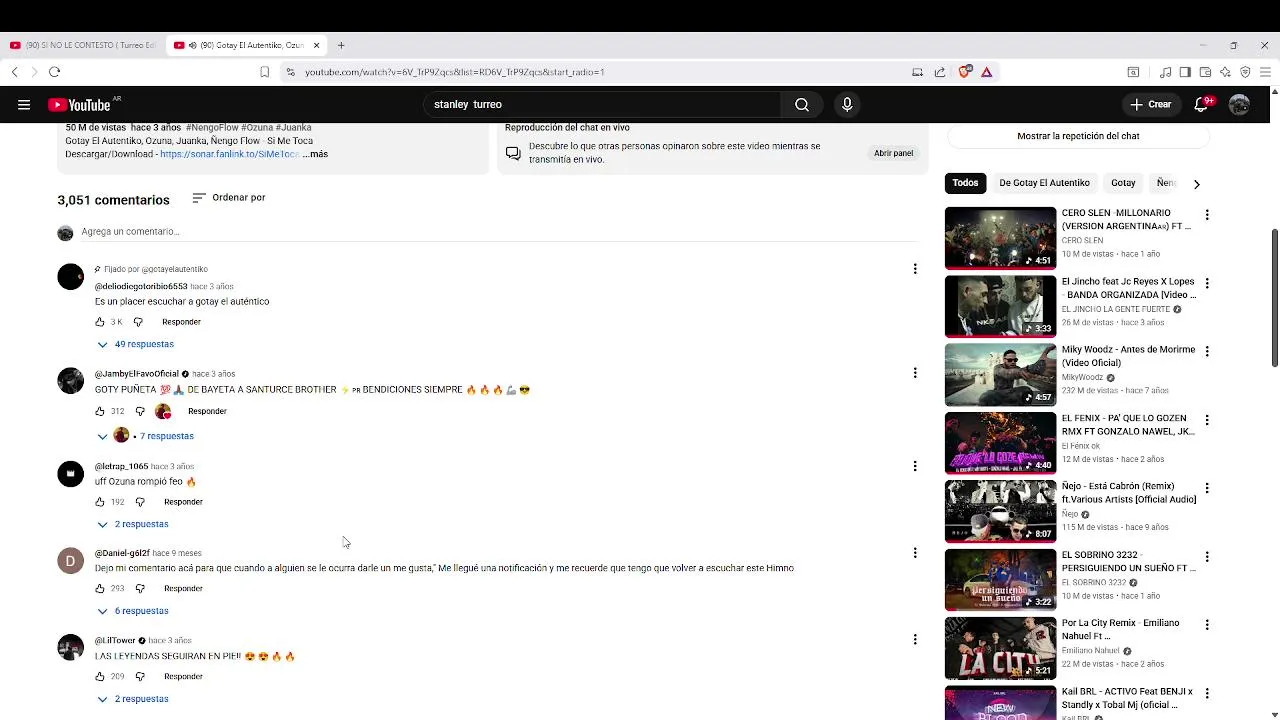Reply to the pinned comment via Responder

pos(181,322)
